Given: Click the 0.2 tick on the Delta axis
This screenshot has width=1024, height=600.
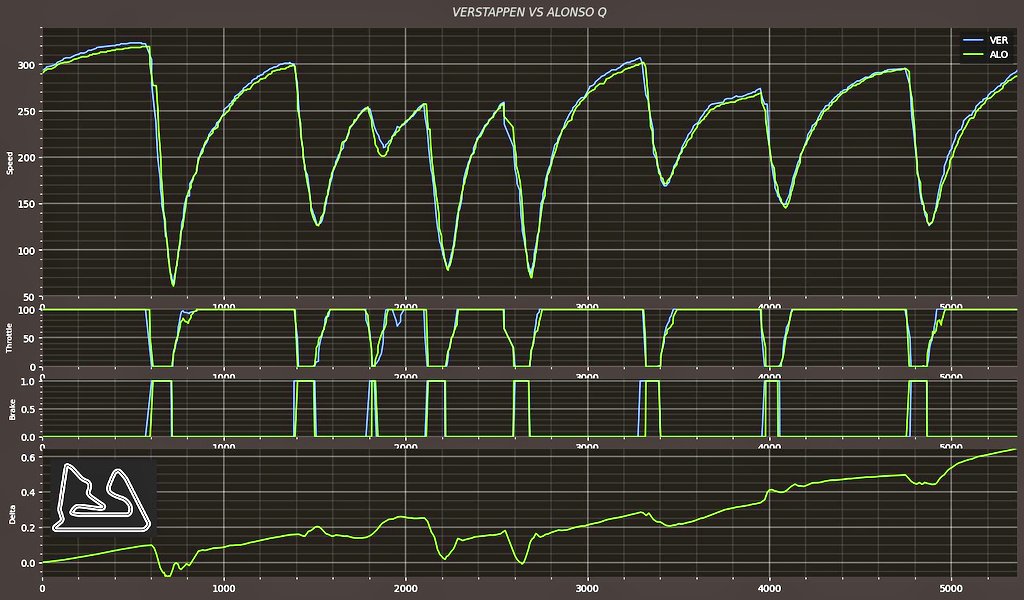Looking at the screenshot, I should [x=27, y=528].
